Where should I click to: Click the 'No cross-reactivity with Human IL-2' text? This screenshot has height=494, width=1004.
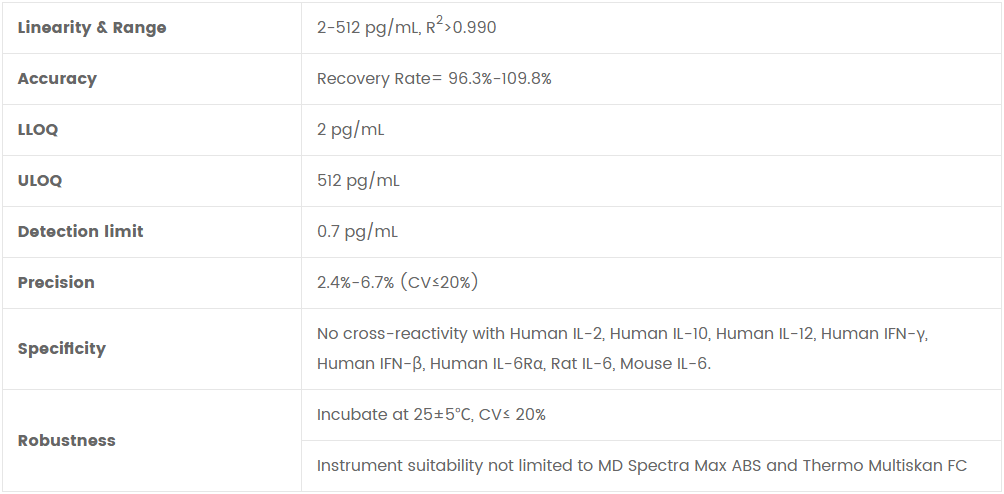coord(460,334)
